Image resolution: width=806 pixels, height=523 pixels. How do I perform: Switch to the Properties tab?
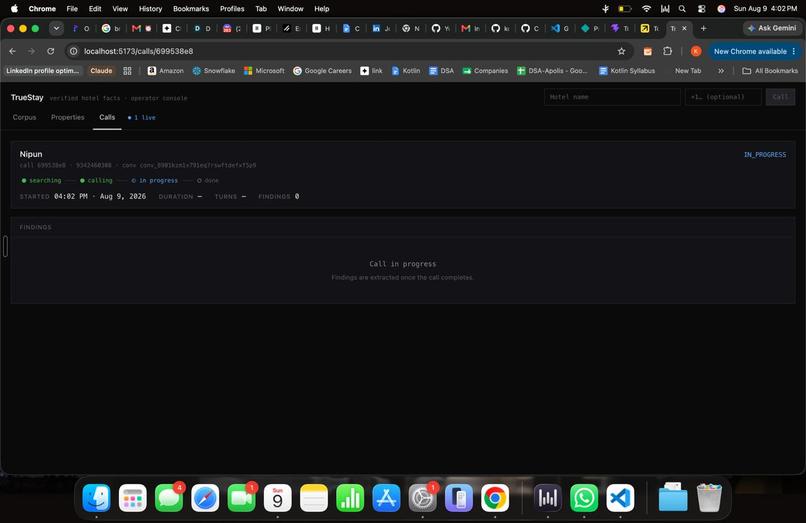tap(67, 117)
